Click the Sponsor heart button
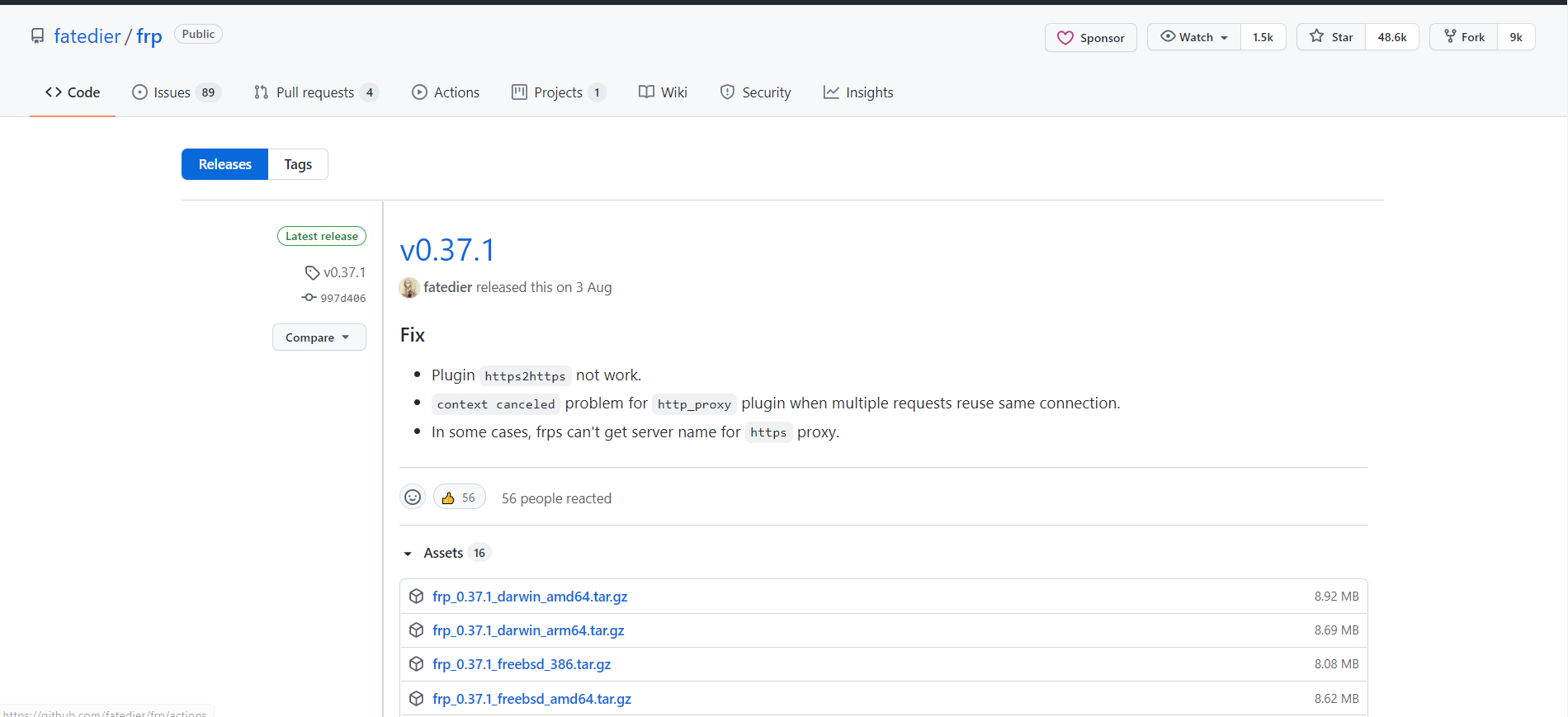Viewport: 1568px width, 717px height. pos(1090,38)
